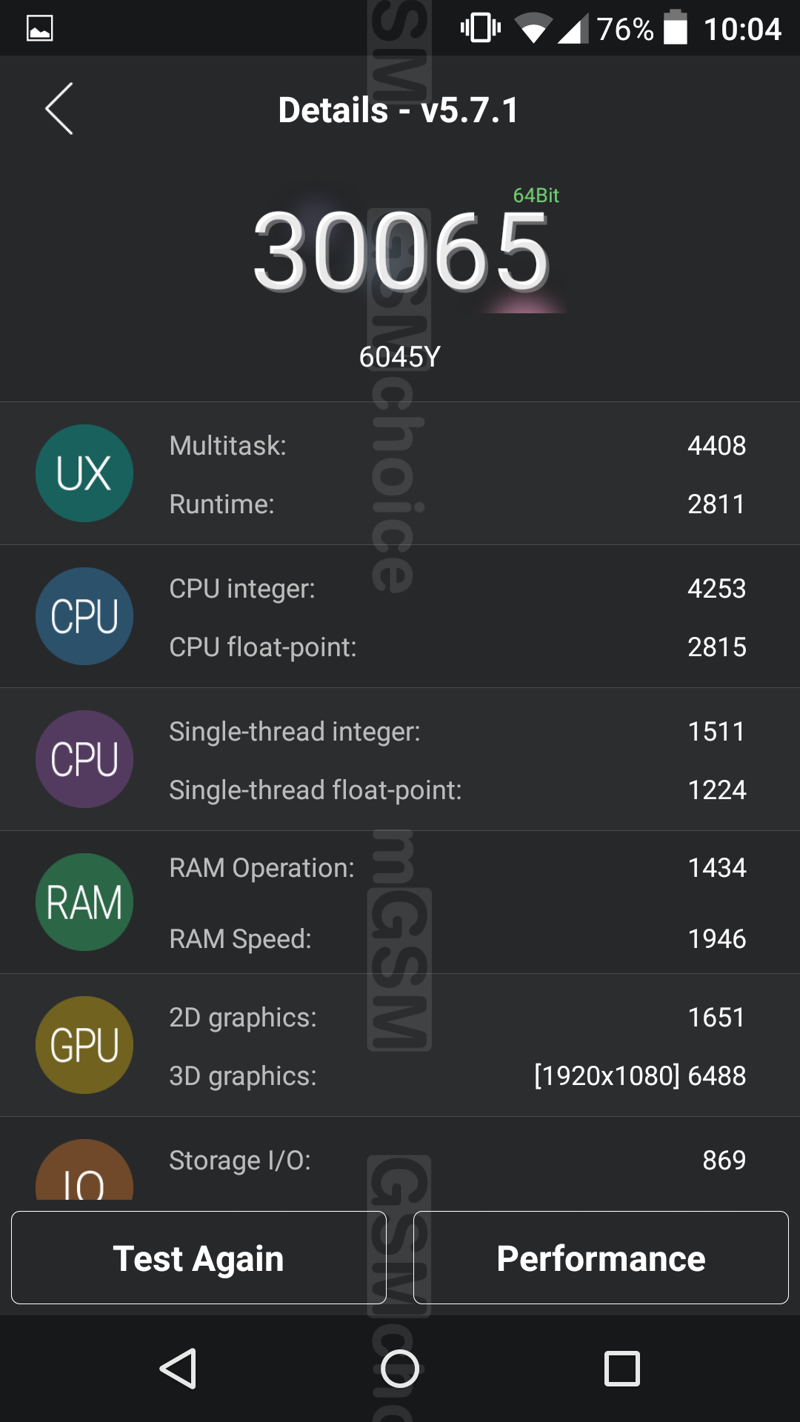800x1422 pixels.
Task: Select the Multitask score row
Action: click(457, 445)
